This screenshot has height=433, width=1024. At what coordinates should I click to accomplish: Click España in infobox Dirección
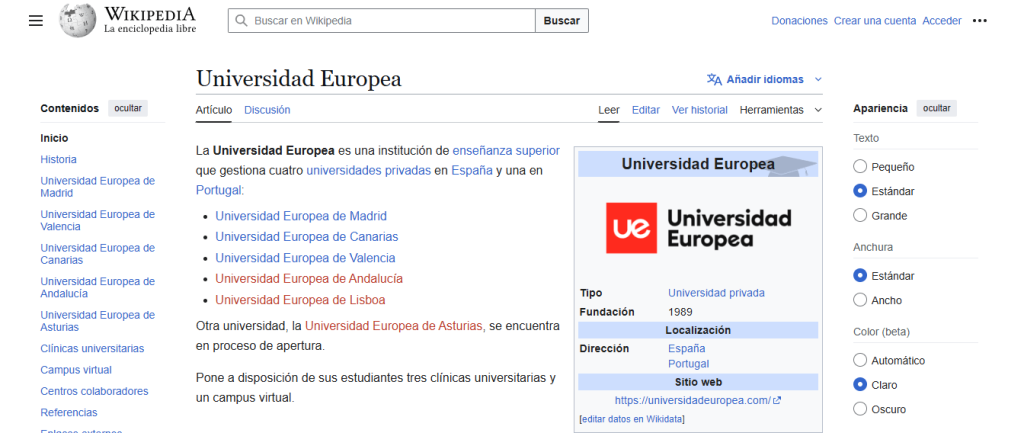[686, 348]
